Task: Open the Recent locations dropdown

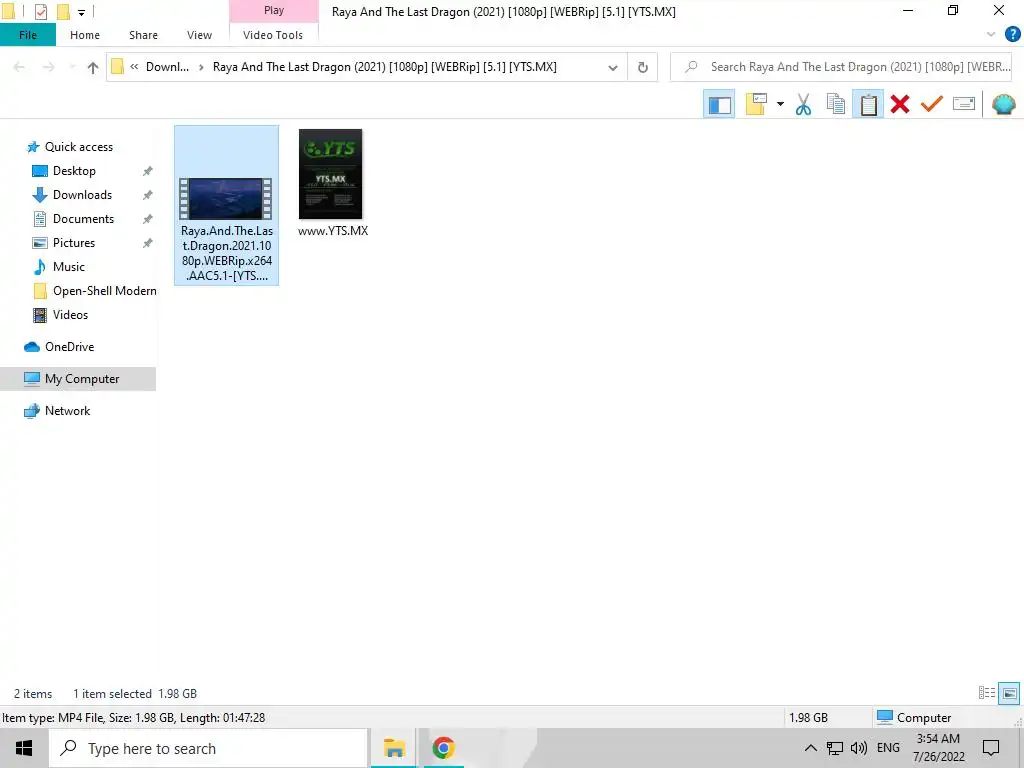Action: [72, 67]
